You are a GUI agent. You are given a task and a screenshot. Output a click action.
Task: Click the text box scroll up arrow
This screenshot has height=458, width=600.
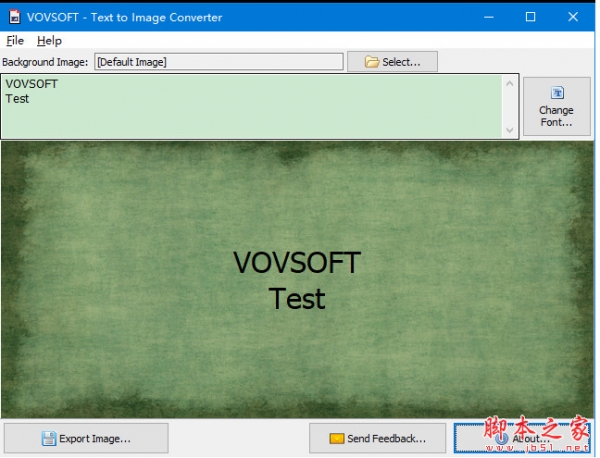click(x=510, y=83)
